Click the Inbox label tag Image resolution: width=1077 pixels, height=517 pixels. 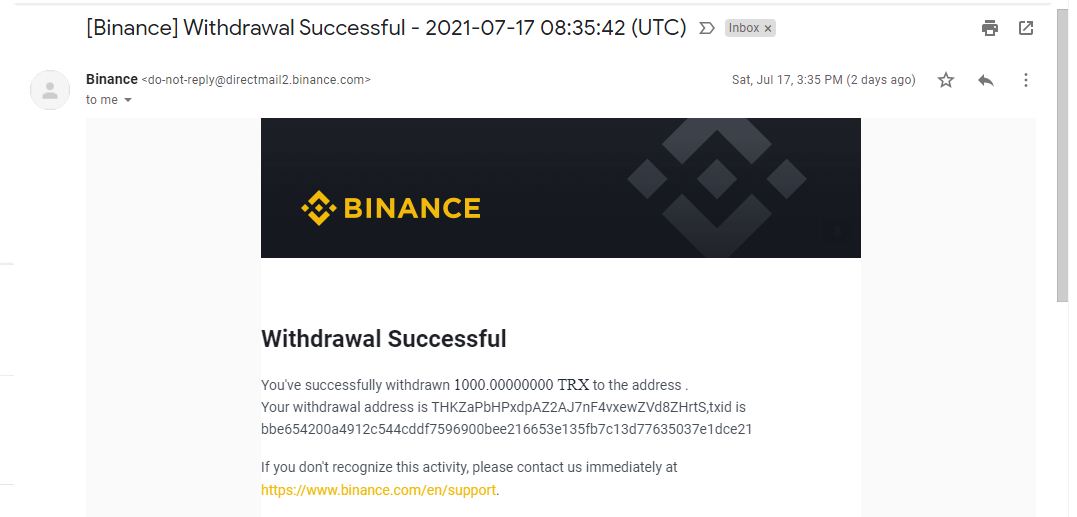743,28
